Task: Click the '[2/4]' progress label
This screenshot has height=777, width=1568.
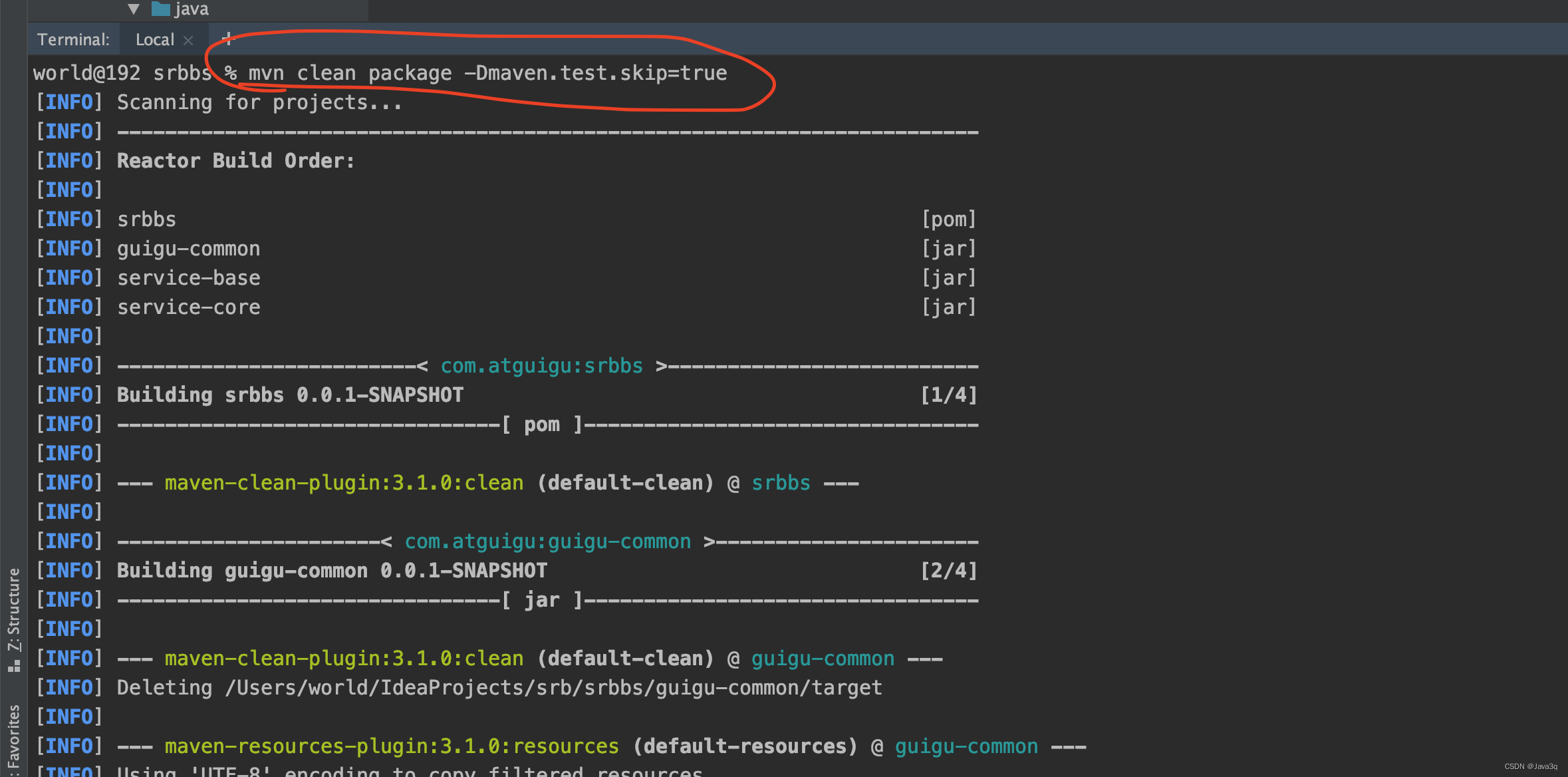Action: pyautogui.click(x=949, y=571)
